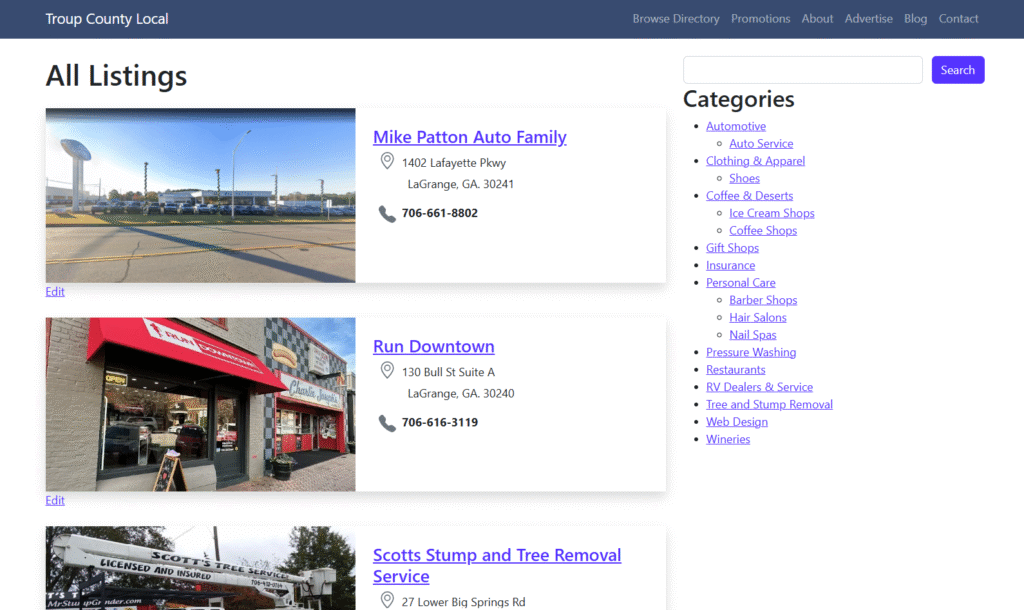
Task: Click the phone icon next to 706-661-8802
Action: pos(387,213)
